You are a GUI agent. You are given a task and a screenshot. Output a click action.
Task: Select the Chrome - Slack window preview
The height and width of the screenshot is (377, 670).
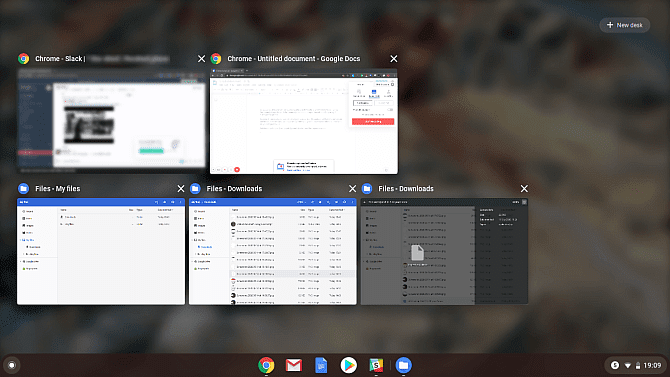point(112,121)
